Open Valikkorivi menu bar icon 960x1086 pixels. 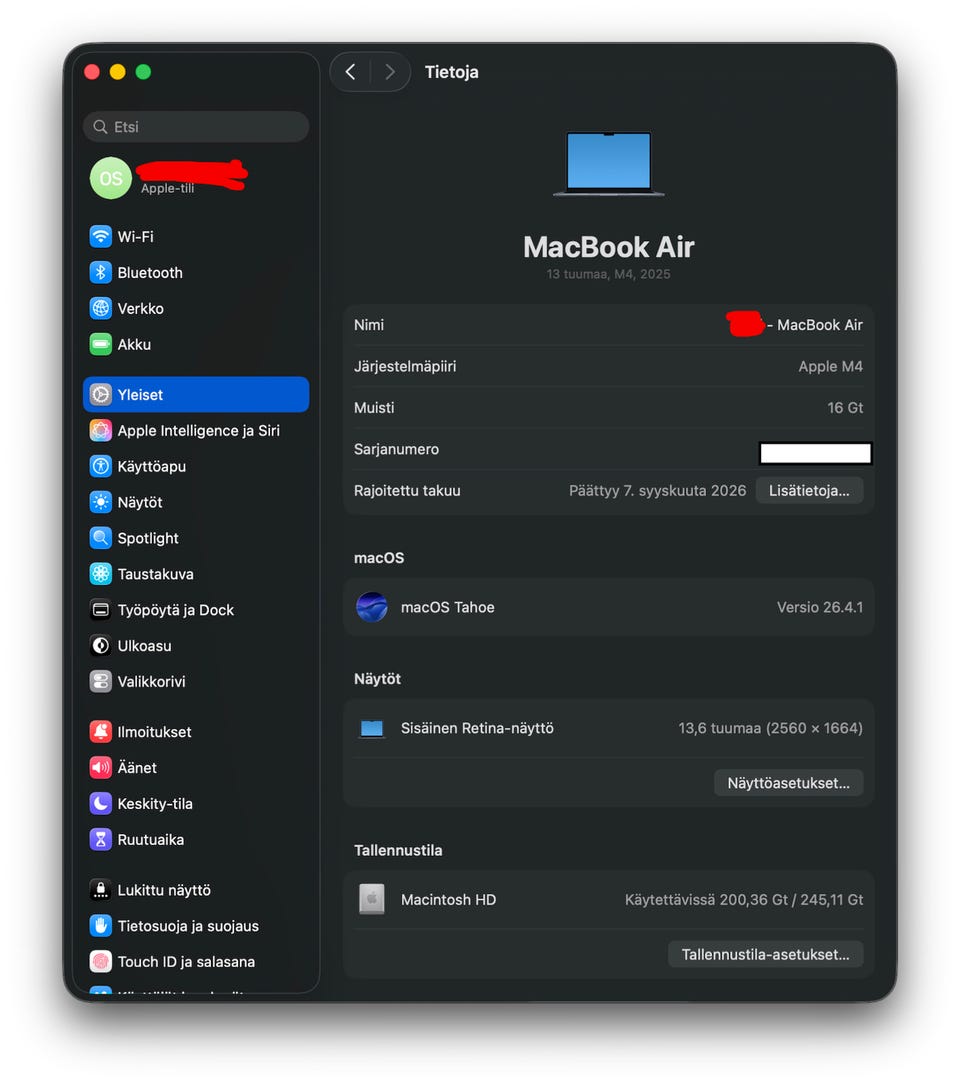click(x=100, y=682)
